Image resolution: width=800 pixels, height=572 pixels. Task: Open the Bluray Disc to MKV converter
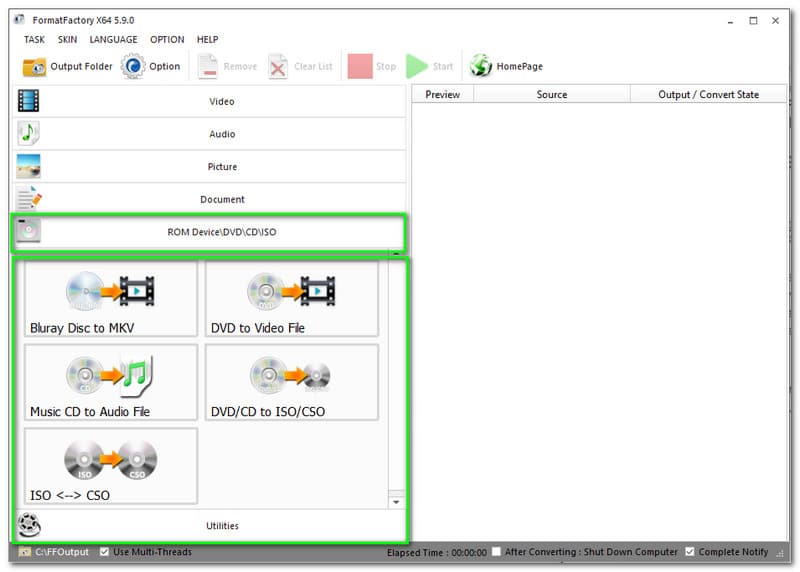pos(110,298)
